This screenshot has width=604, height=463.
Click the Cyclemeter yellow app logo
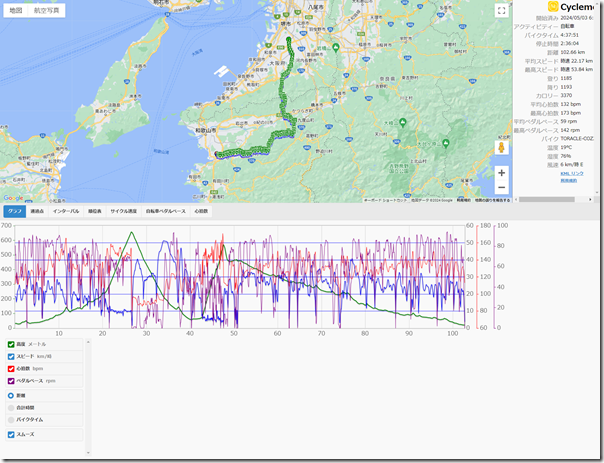553,7
